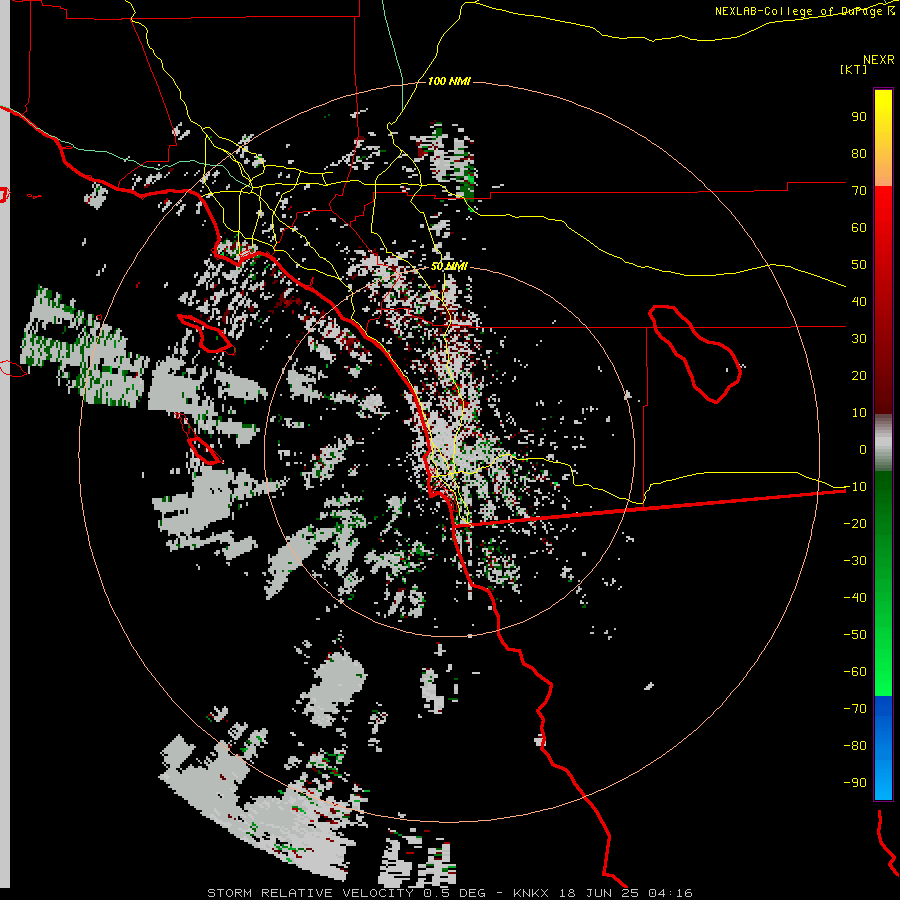Click the 20 value on the velocity scale

pos(859,375)
